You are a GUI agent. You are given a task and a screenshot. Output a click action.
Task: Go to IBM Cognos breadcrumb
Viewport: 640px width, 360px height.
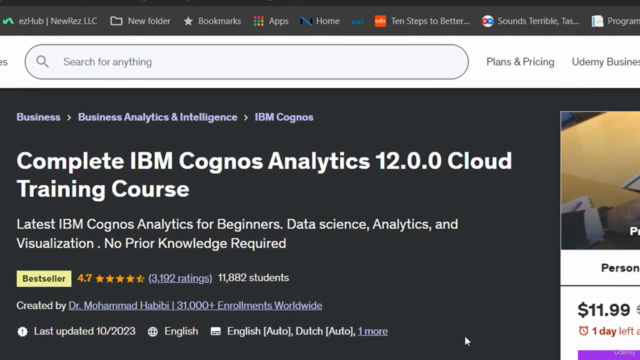click(284, 117)
